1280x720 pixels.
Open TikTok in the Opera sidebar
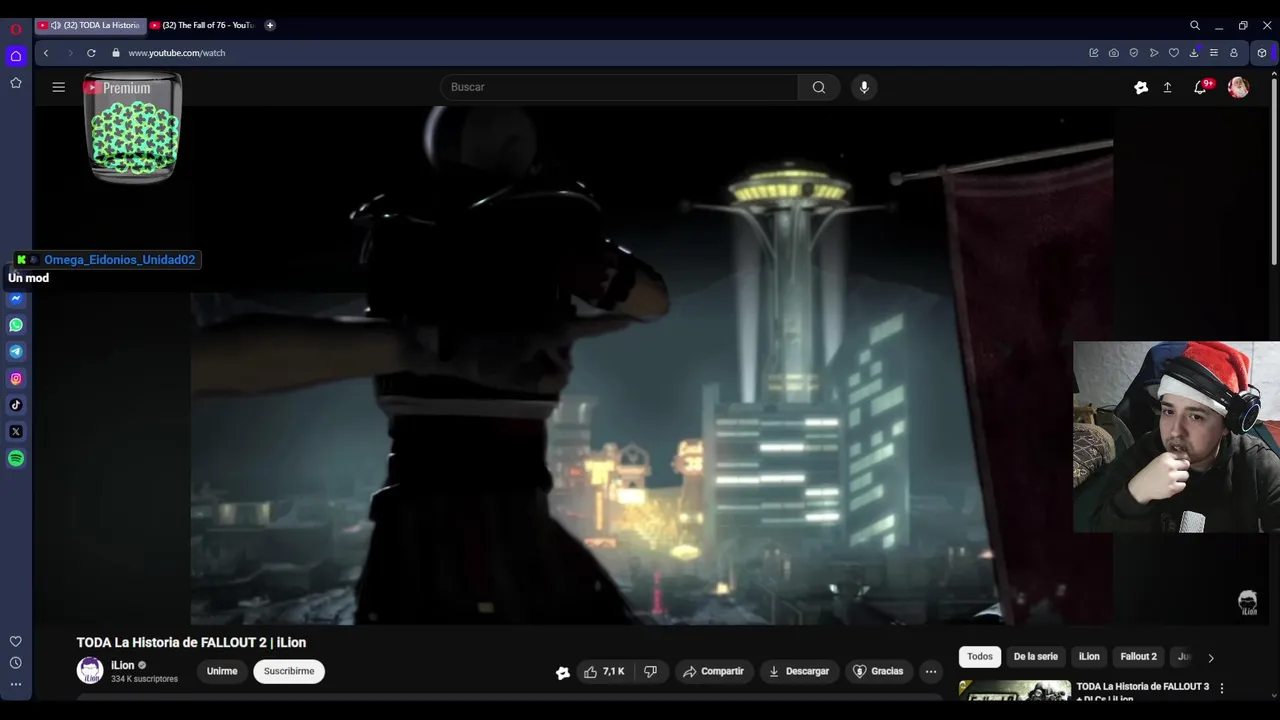(16, 405)
